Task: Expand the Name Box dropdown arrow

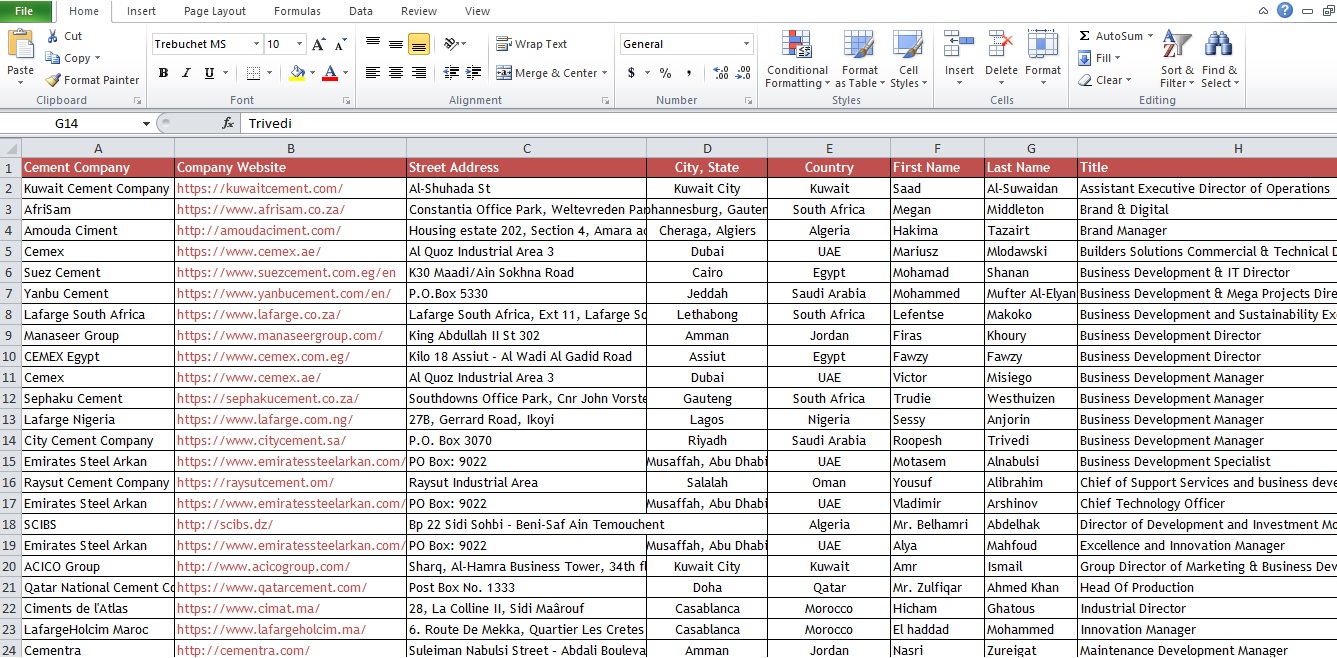Action: click(x=147, y=123)
